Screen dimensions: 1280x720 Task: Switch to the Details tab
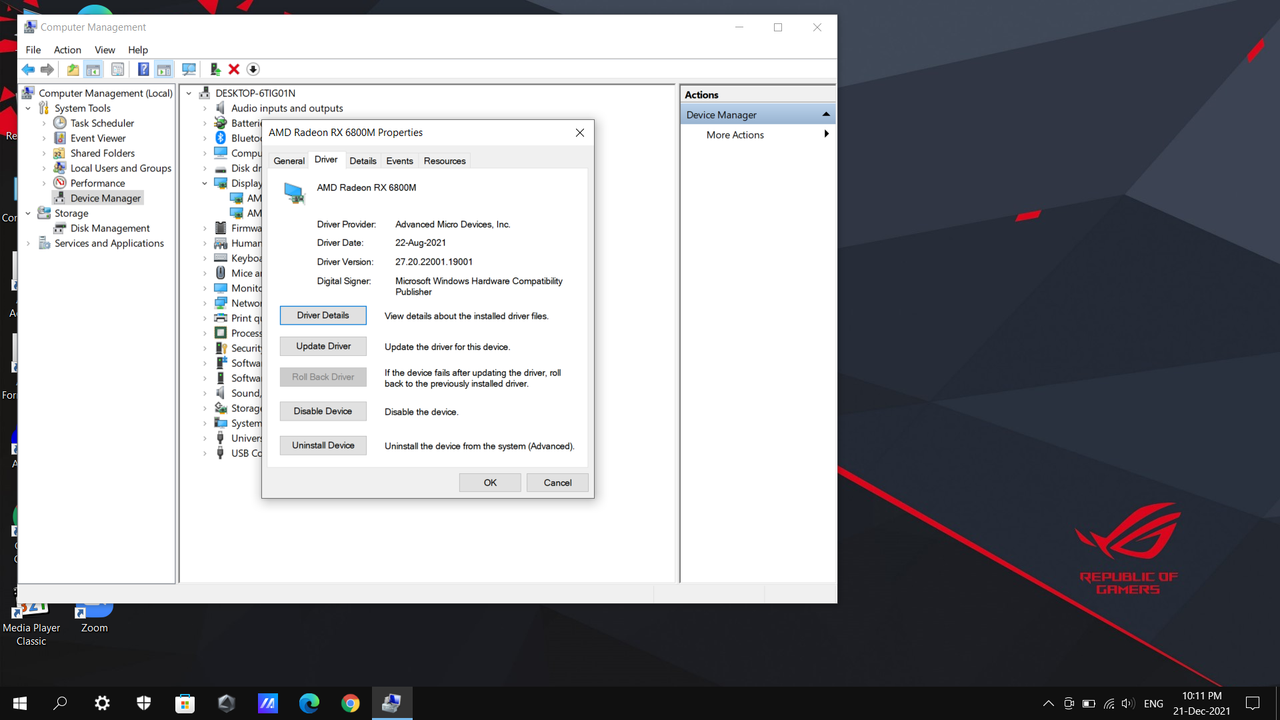click(x=363, y=161)
